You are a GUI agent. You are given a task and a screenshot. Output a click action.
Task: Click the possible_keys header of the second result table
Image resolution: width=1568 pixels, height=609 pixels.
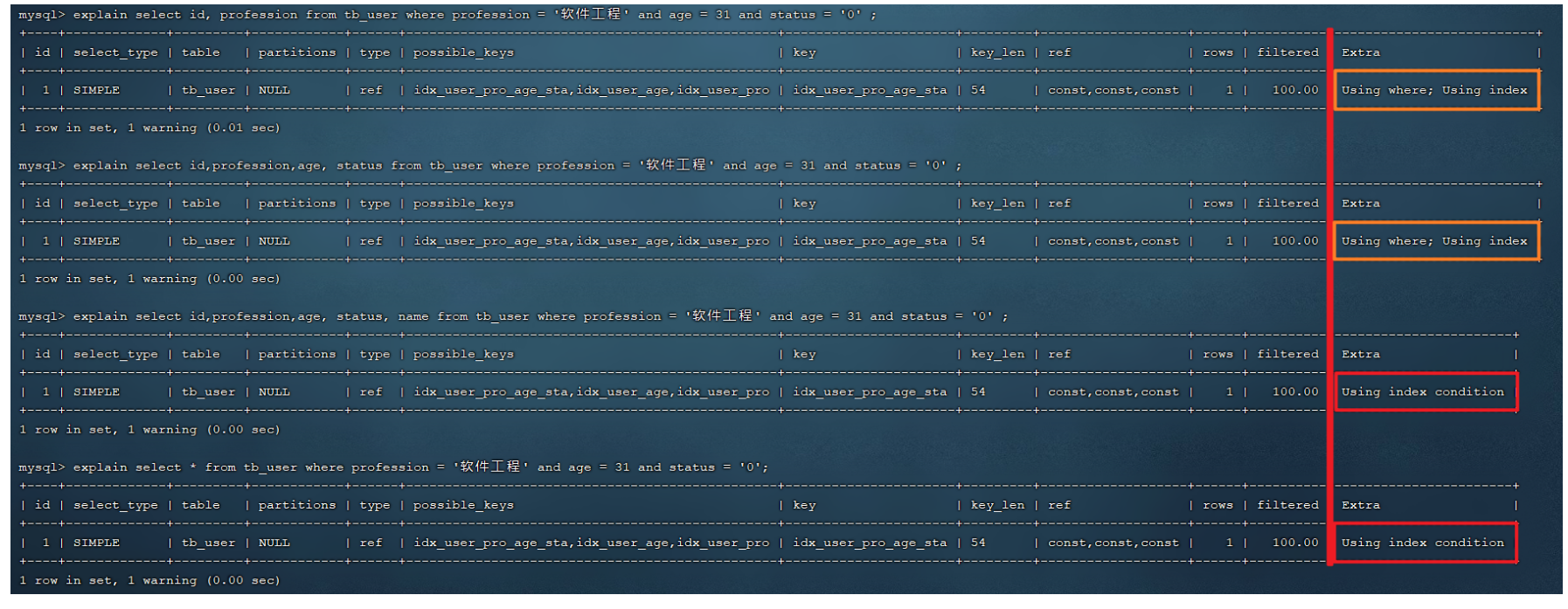pos(463,204)
